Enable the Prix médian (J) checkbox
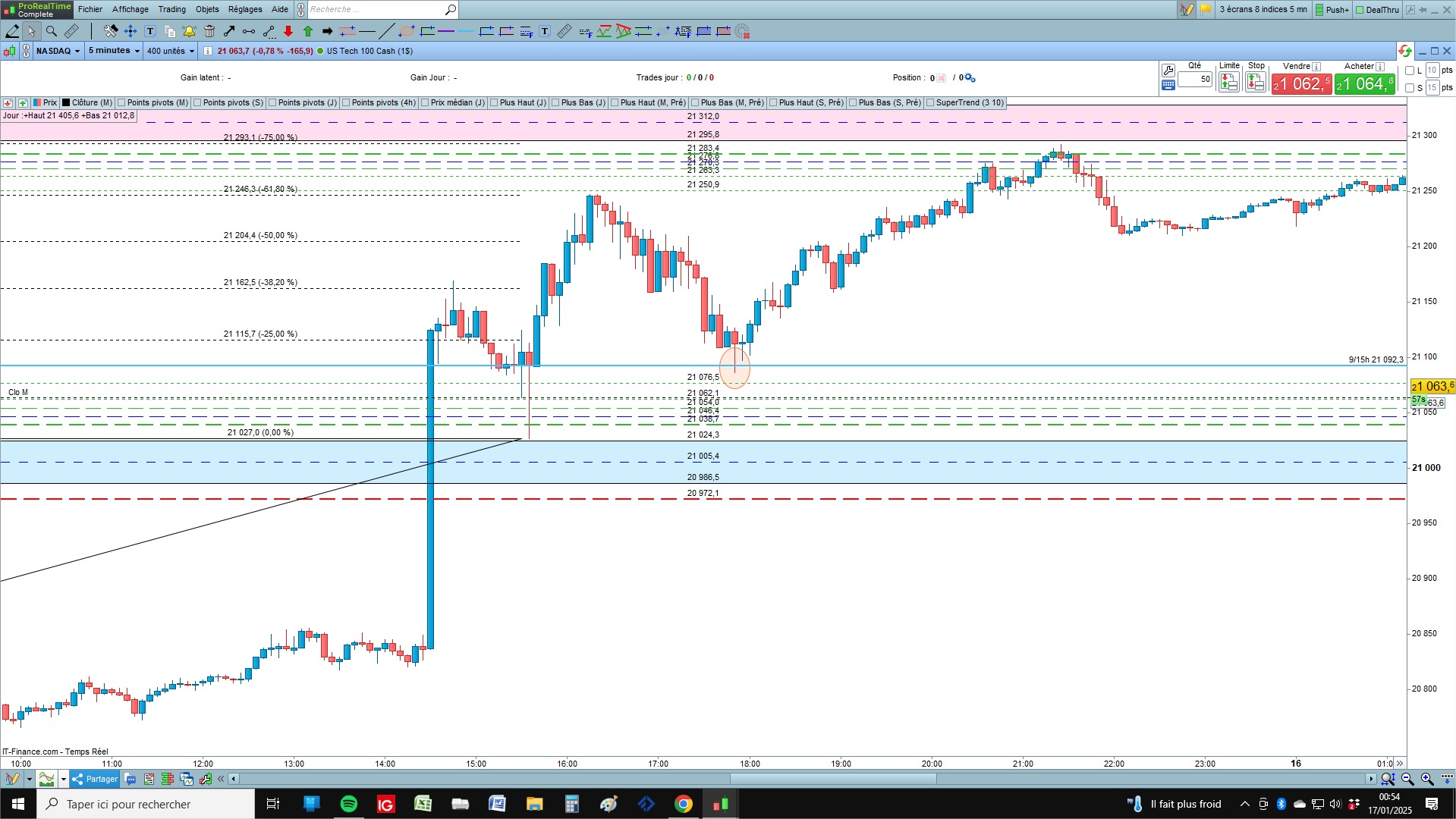The width and height of the screenshot is (1456, 819). (x=425, y=103)
